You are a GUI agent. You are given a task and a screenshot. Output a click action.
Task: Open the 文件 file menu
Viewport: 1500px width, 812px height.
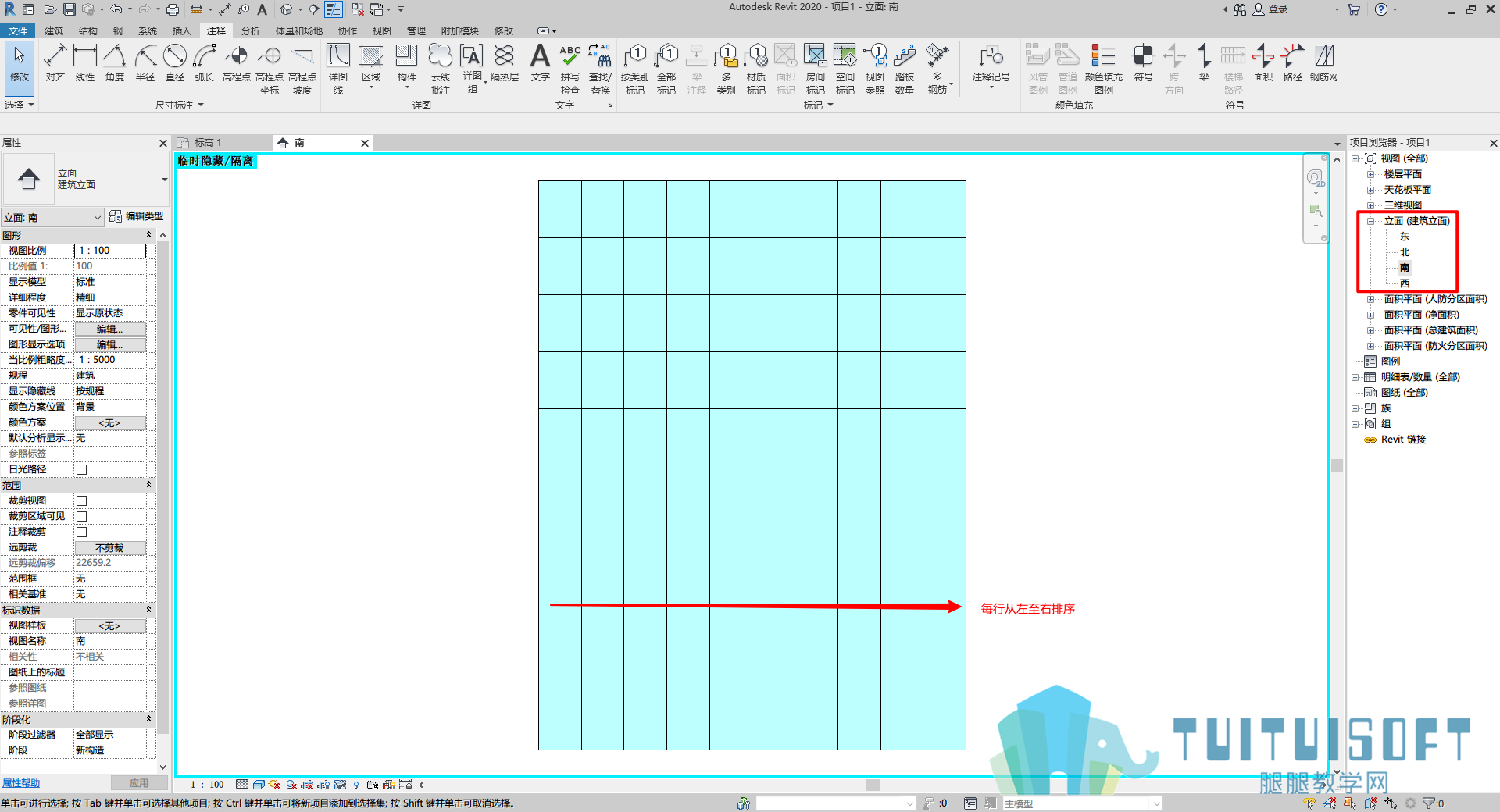pos(17,30)
